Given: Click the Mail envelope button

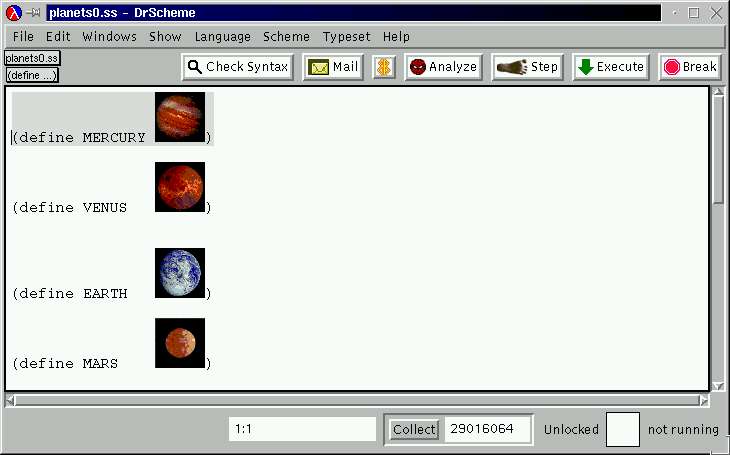Looking at the screenshot, I should coord(333,67).
